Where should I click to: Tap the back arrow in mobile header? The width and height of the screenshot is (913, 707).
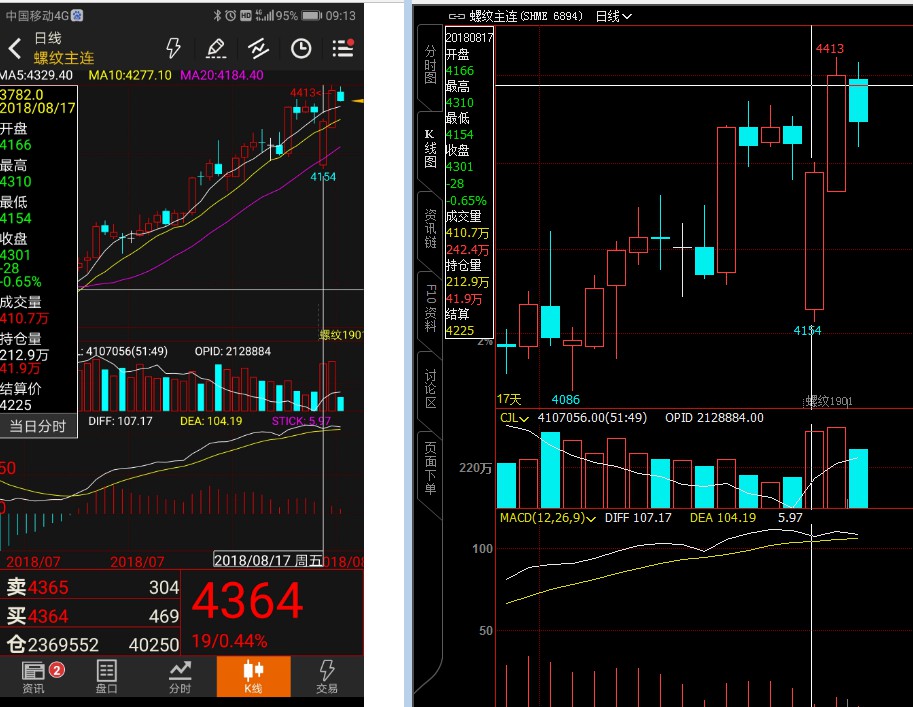tap(14, 49)
